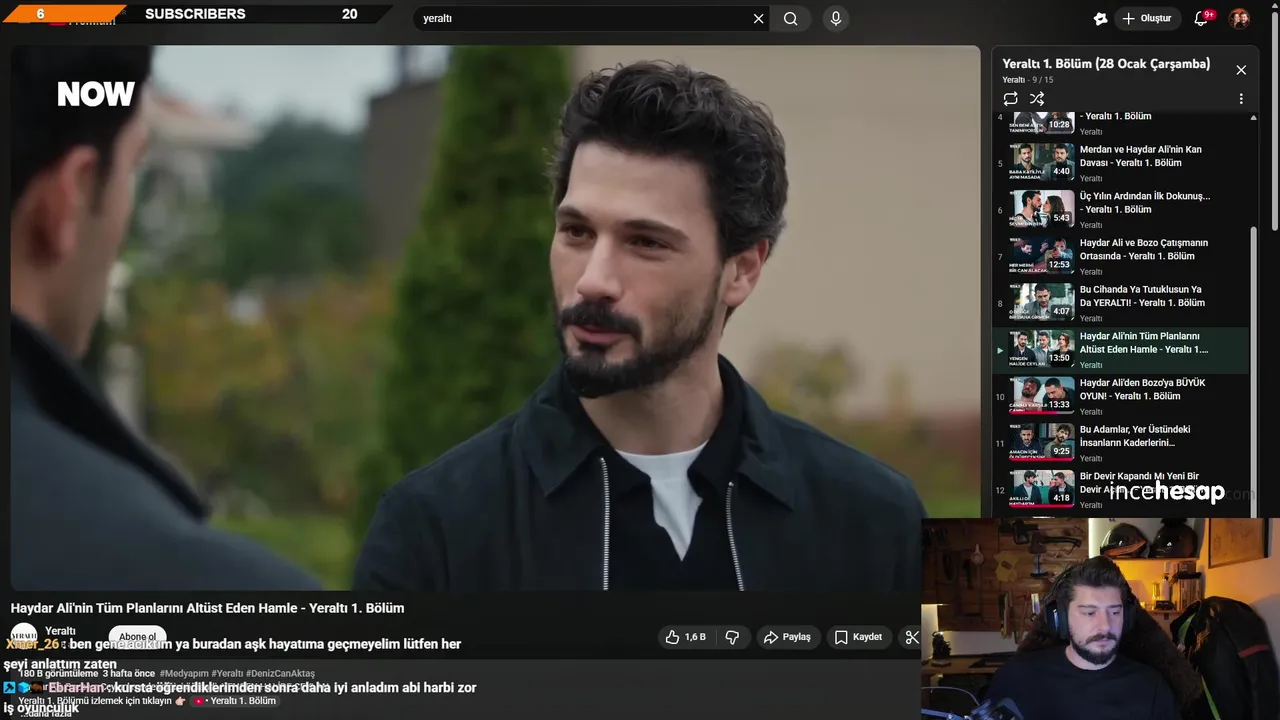1280x720 pixels.
Task: Open thumbnail with 9:25 duration
Action: tap(1042, 441)
